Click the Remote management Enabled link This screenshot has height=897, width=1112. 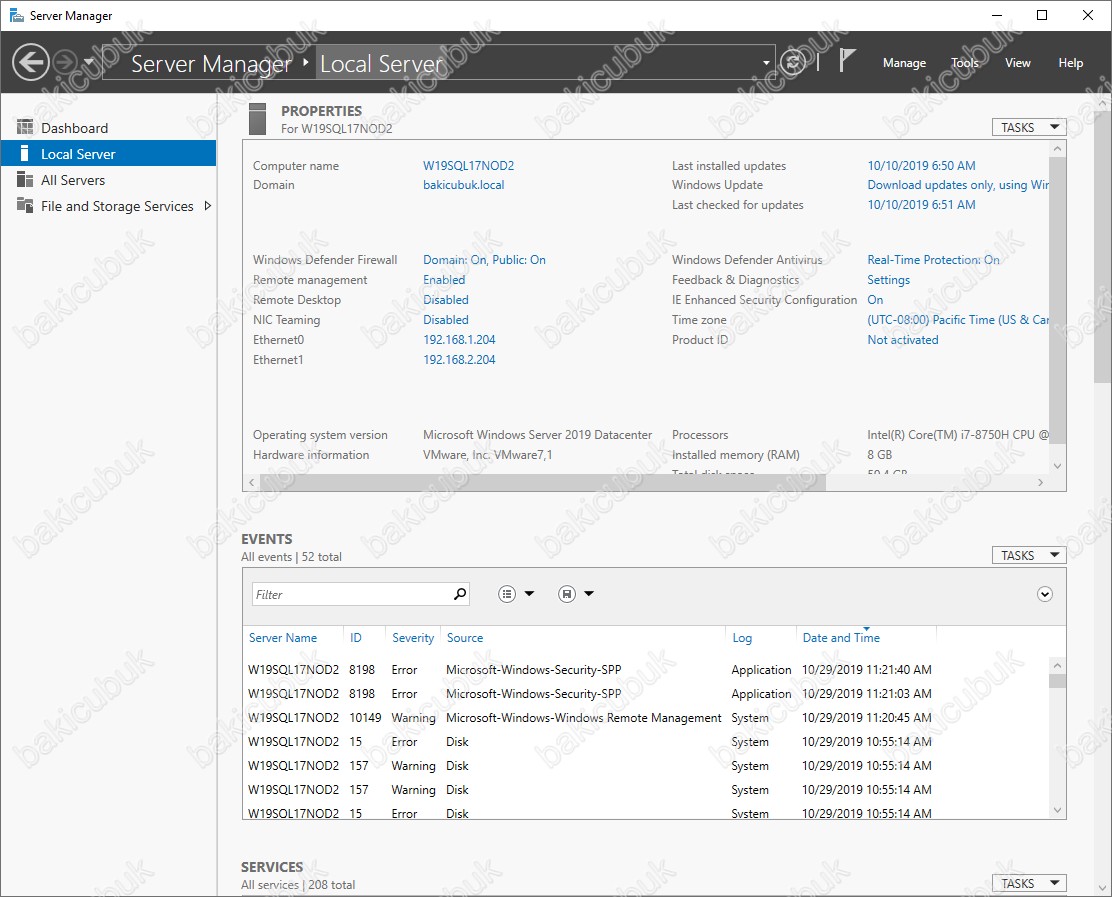[x=444, y=280]
